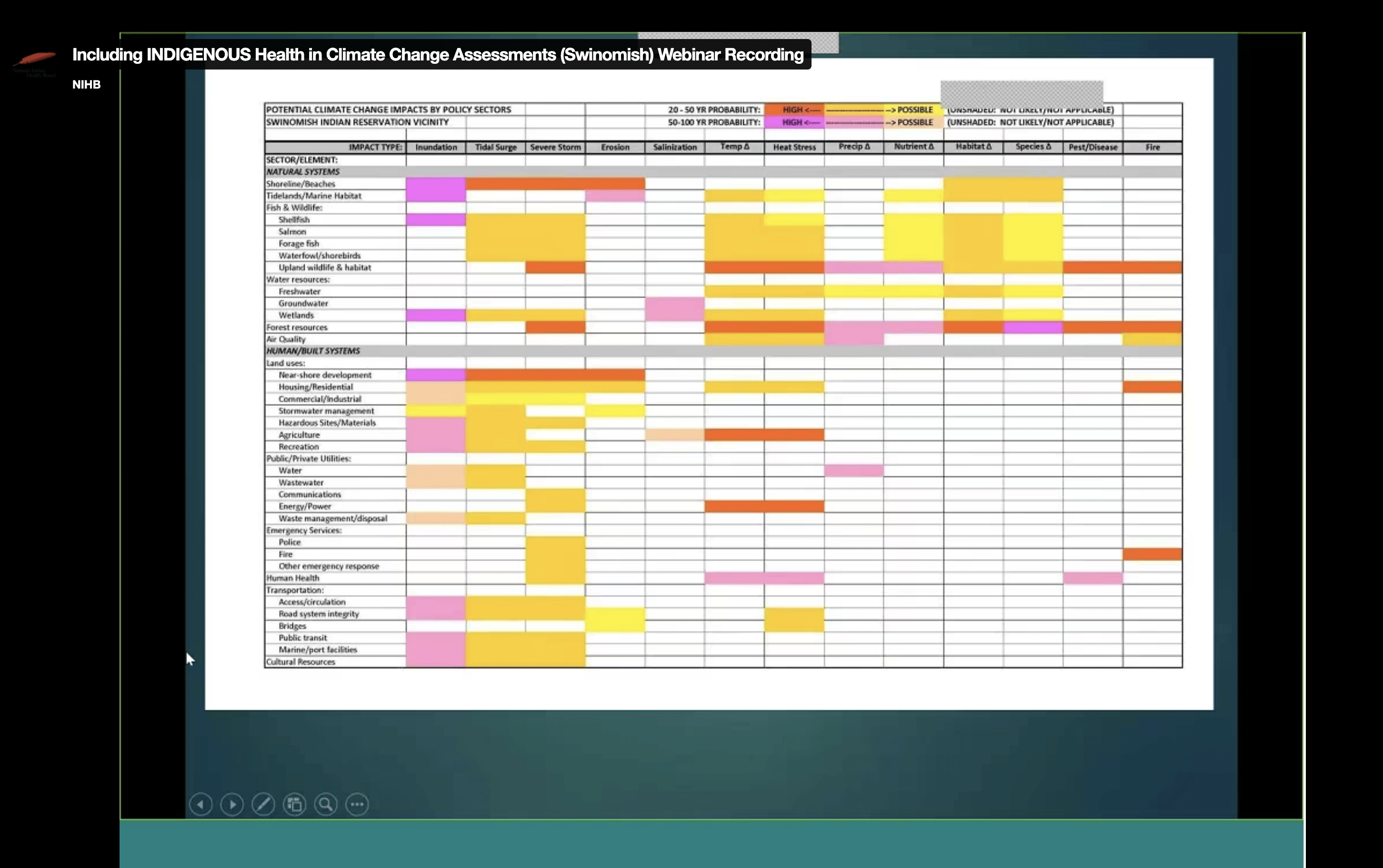Select Upland wildlife & habitat row label
The height and width of the screenshot is (868, 1383).
(325, 268)
